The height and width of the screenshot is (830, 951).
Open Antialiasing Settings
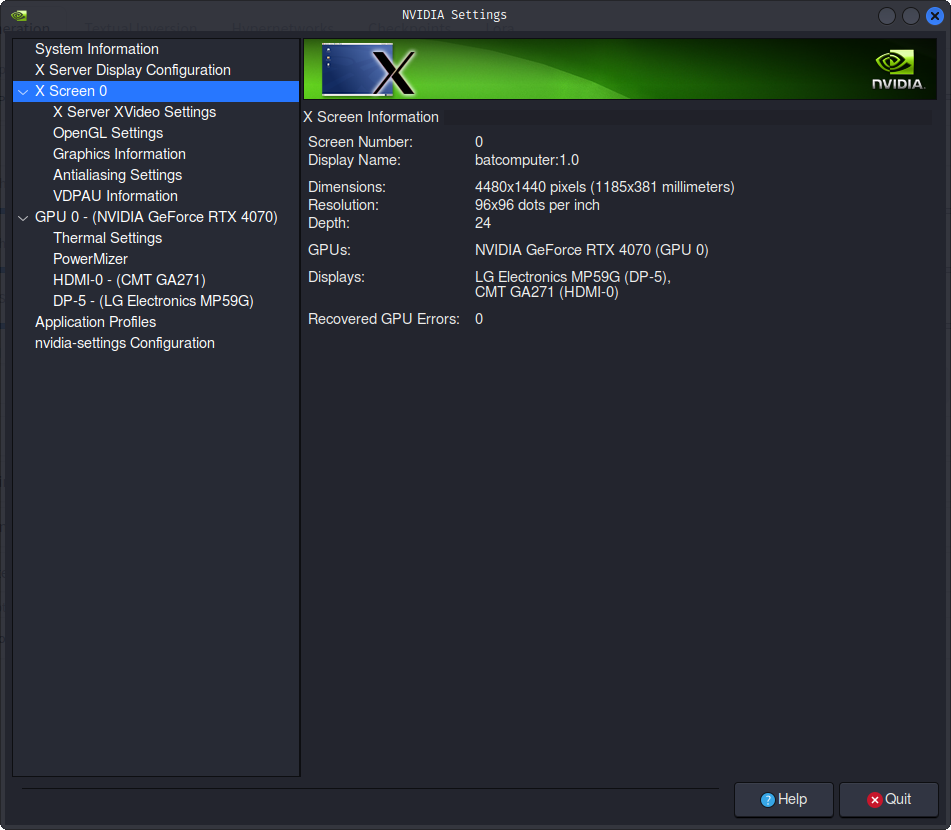117,175
